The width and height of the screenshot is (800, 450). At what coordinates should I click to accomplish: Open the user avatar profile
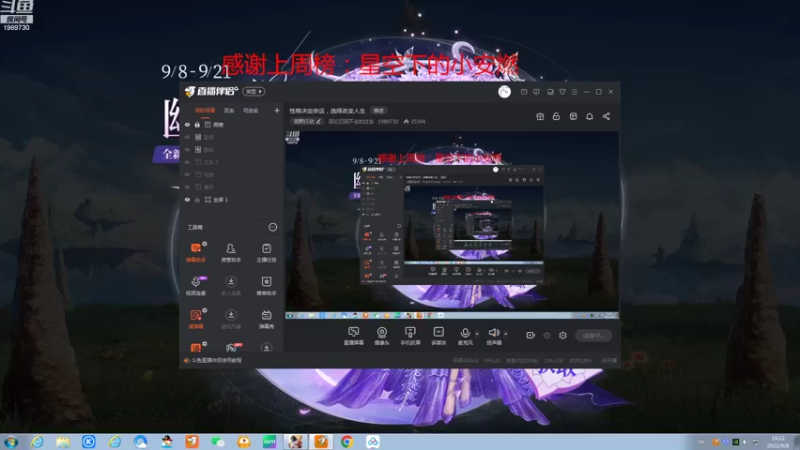(504, 91)
